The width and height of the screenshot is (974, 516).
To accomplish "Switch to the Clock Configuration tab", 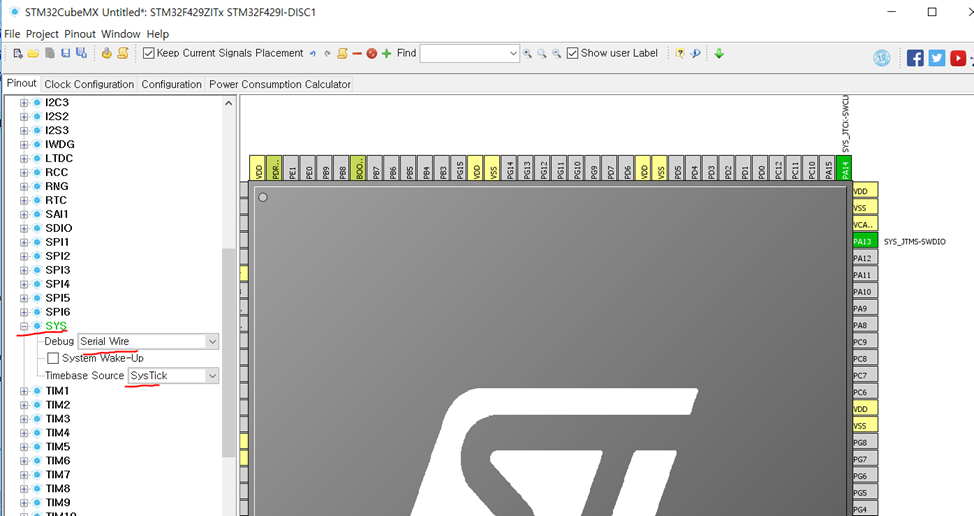I will point(89,84).
